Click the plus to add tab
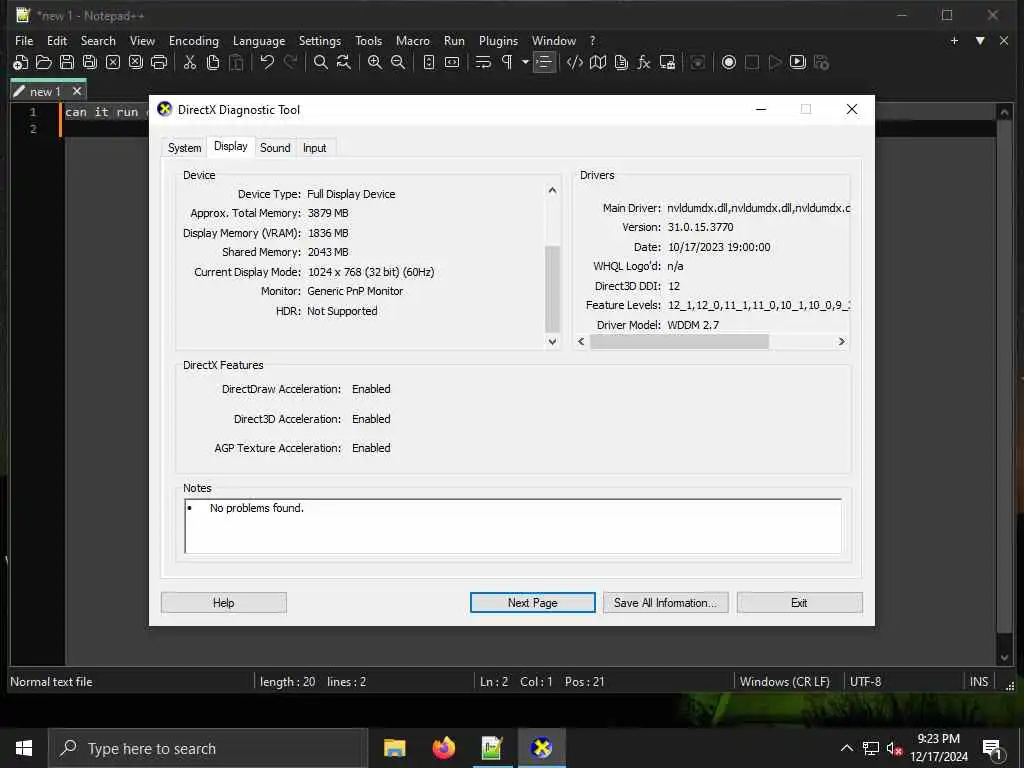 954,40
